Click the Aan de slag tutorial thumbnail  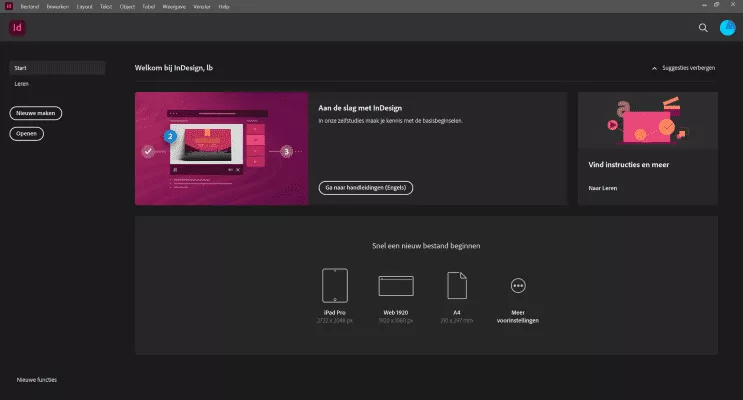coord(221,148)
